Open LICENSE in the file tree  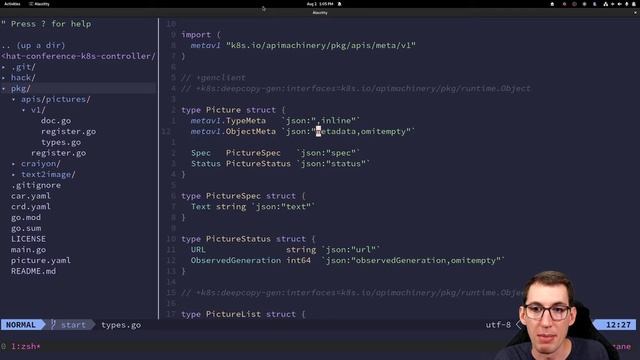29,239
